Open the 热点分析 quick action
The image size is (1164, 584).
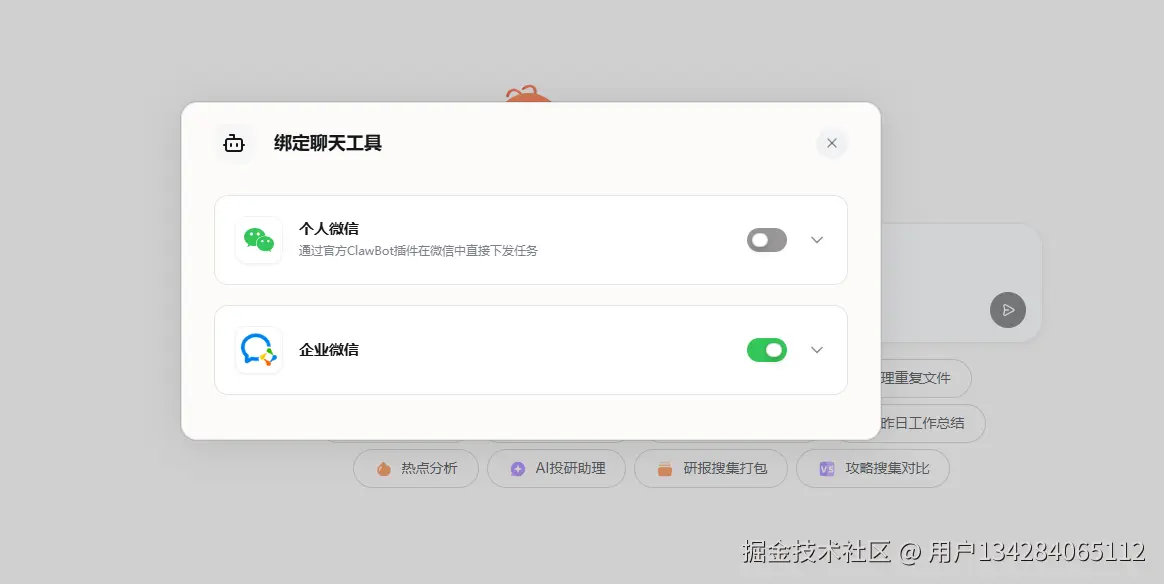416,468
